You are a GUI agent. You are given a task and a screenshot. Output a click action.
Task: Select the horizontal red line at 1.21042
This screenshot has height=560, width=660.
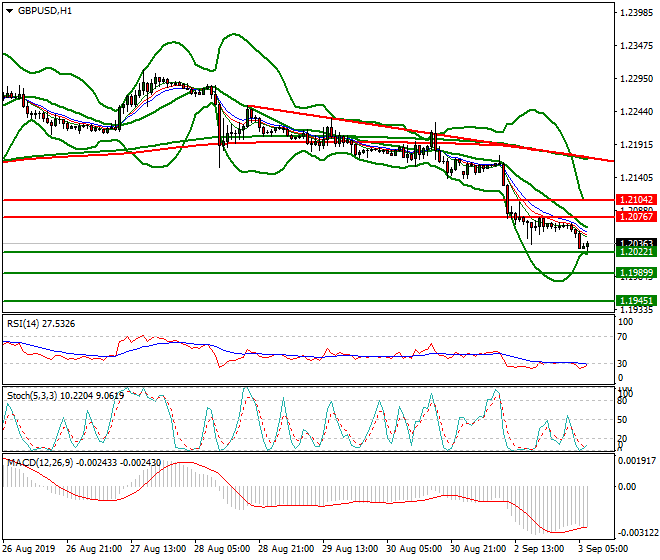(309, 200)
